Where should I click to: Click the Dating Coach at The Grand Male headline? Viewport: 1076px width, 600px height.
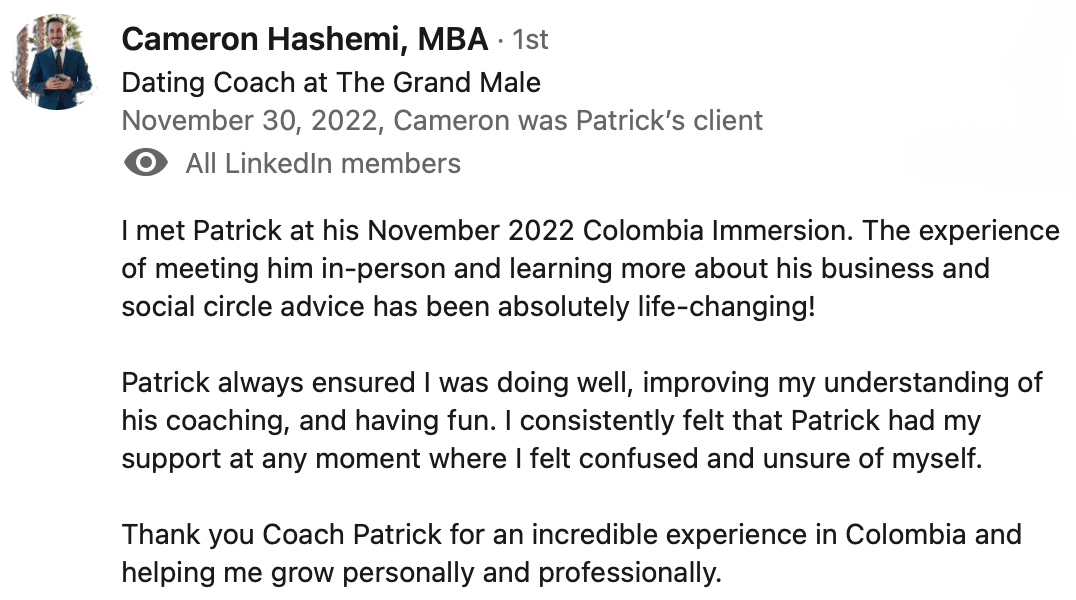(x=331, y=82)
